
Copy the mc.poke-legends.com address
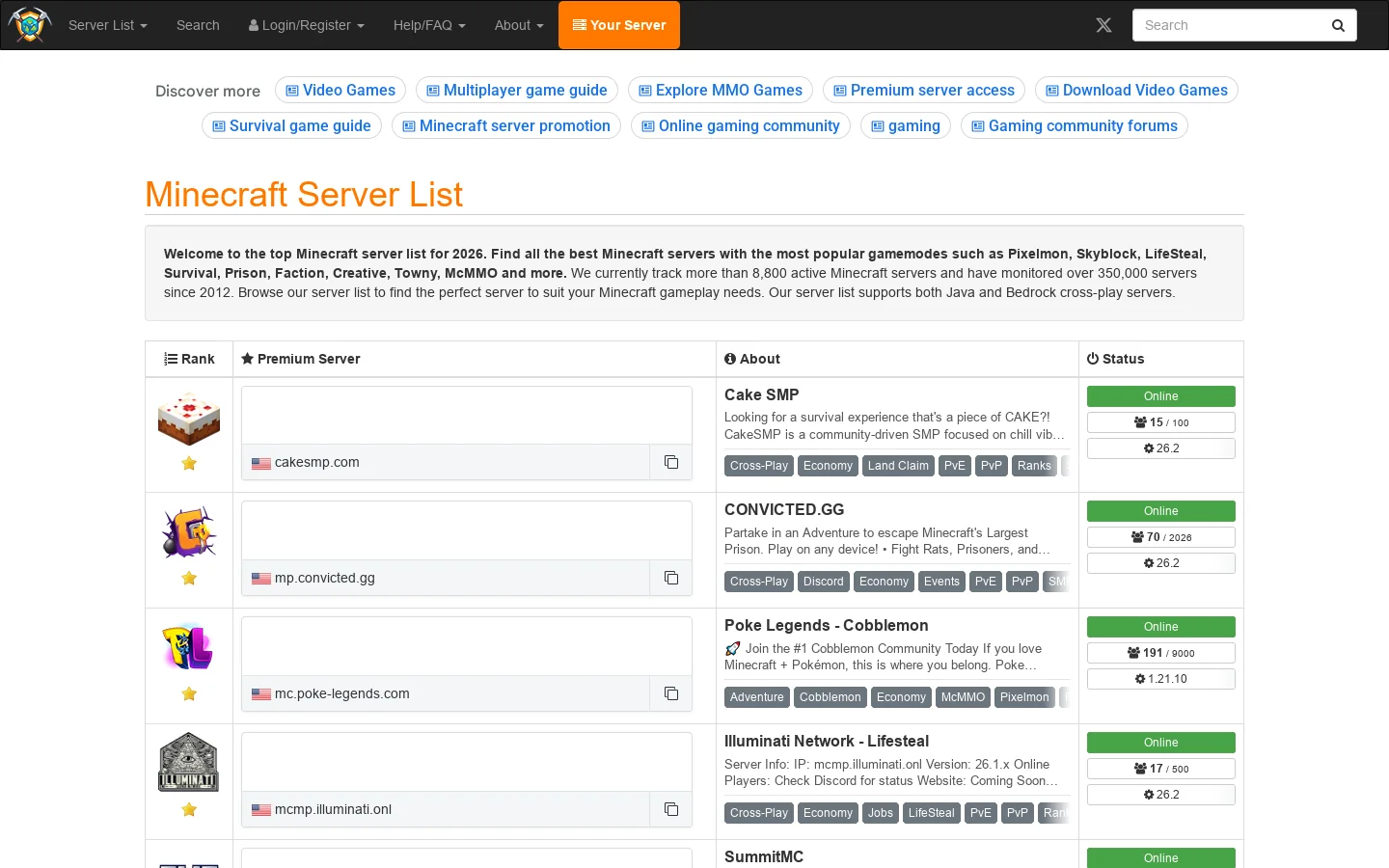(x=671, y=693)
